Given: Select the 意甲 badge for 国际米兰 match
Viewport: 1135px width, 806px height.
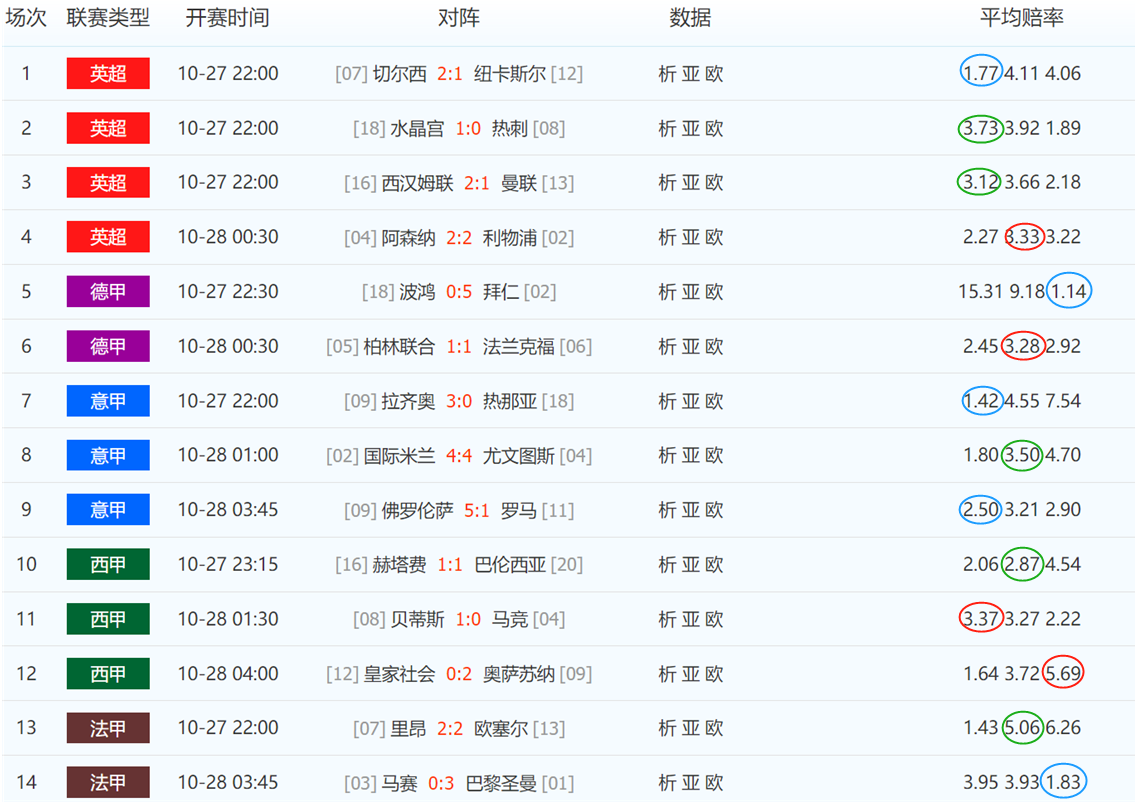Looking at the screenshot, I should coord(108,456).
